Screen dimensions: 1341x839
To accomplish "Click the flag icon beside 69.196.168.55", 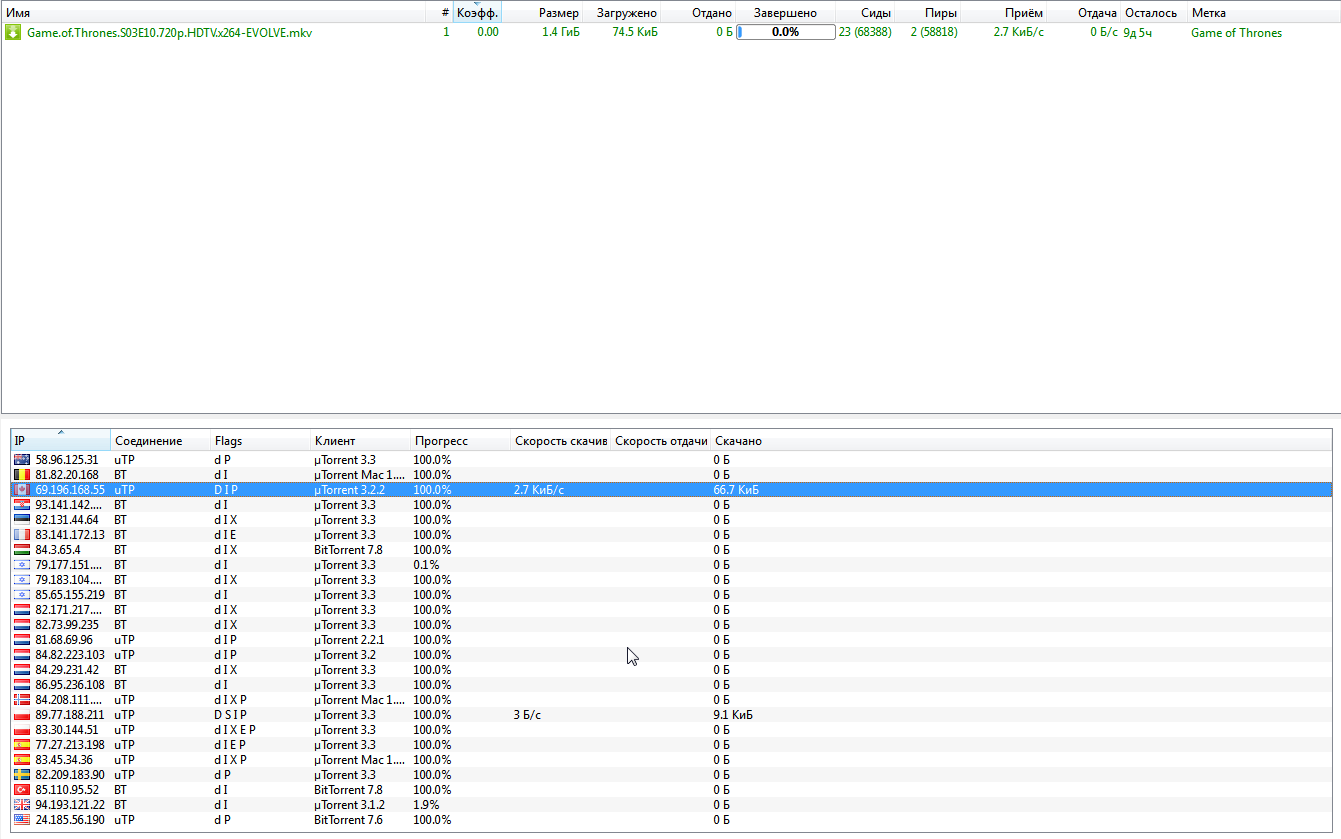I will pos(22,490).
